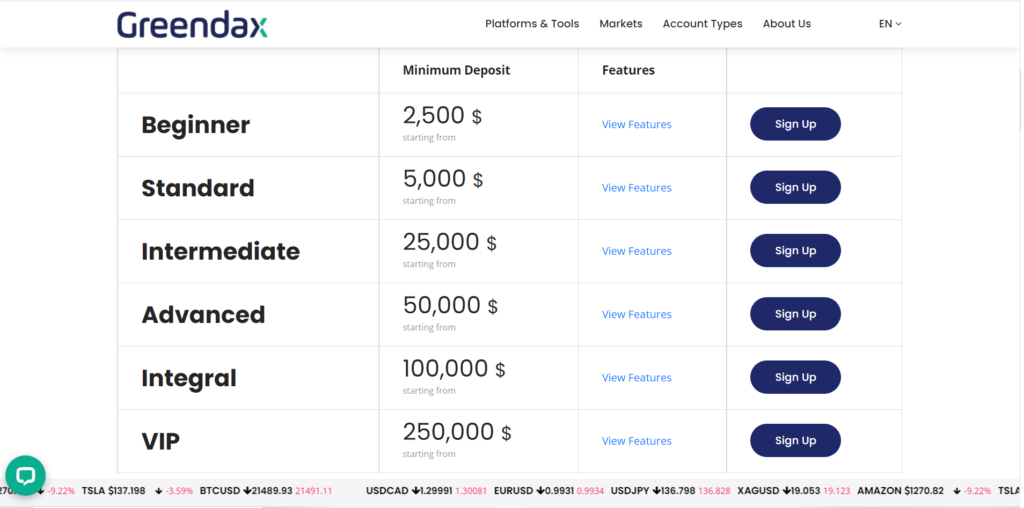Click the BTCUSD ticker item
Image resolution: width=1024 pixels, height=508 pixels.
click(x=245, y=491)
